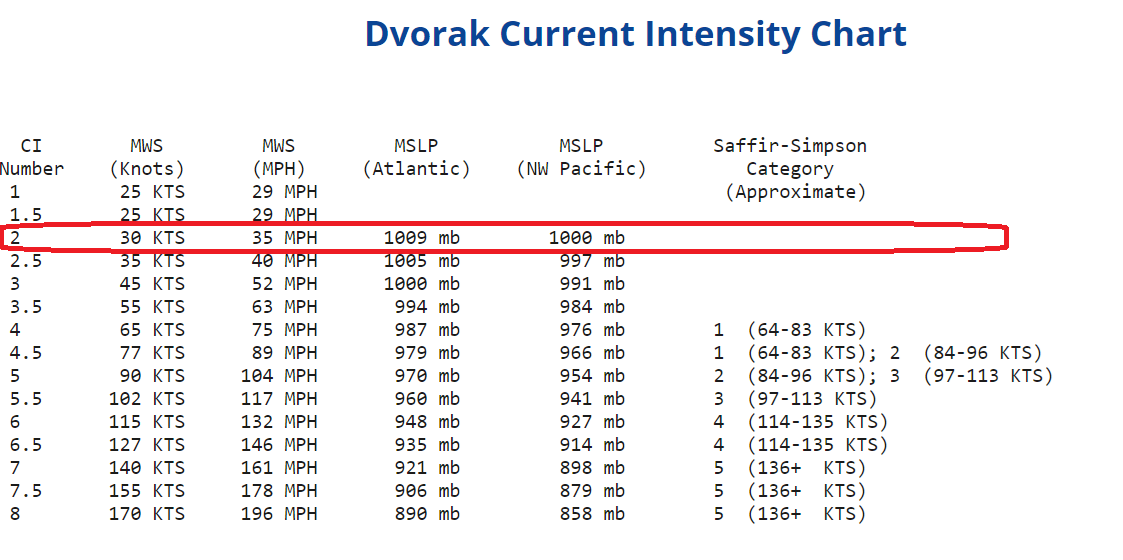Viewport: 1123px width, 560px height.
Task: Click the Saffir-Simpson Category header
Action: (790, 169)
